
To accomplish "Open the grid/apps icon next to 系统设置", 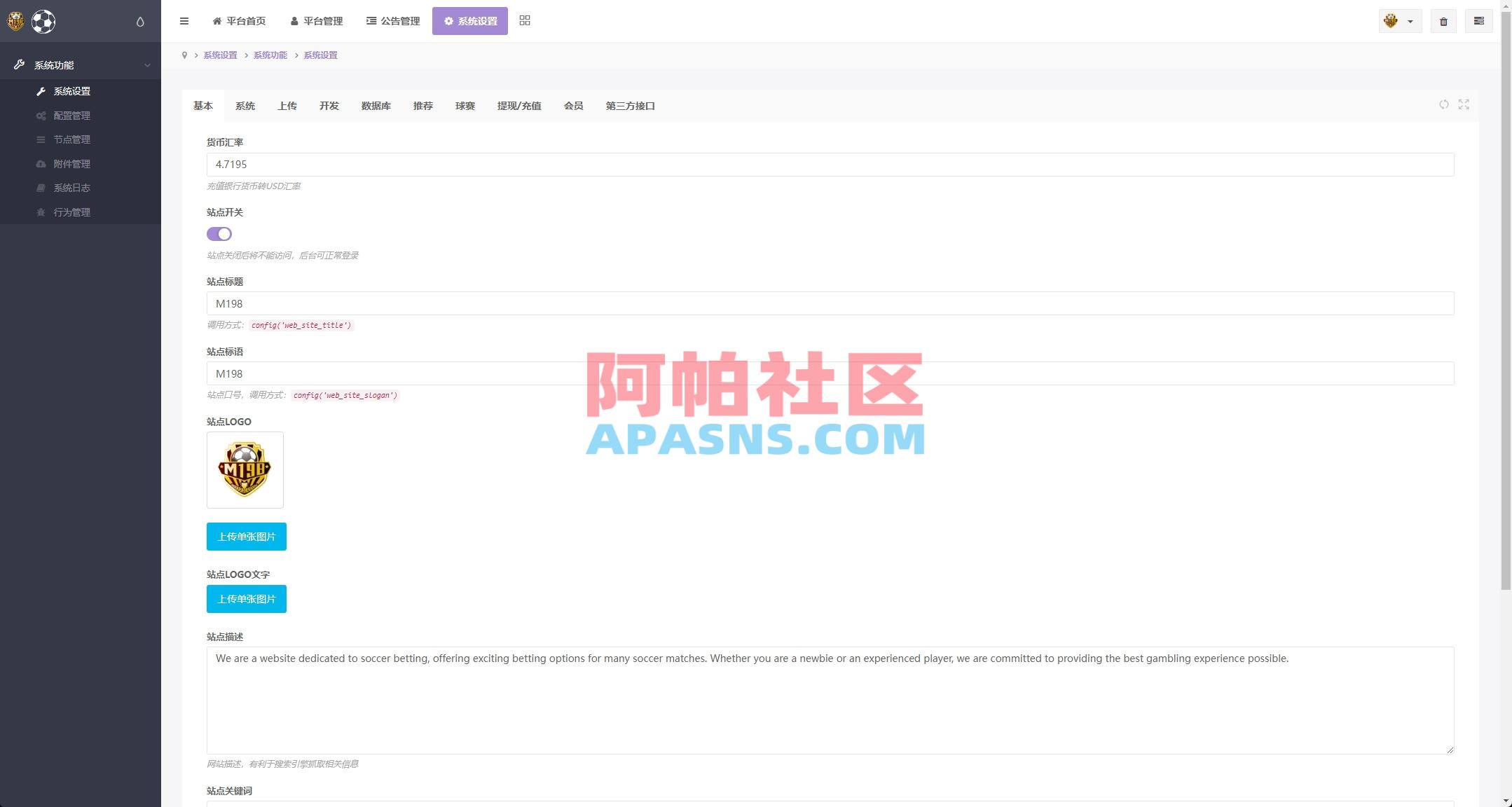I will point(525,20).
